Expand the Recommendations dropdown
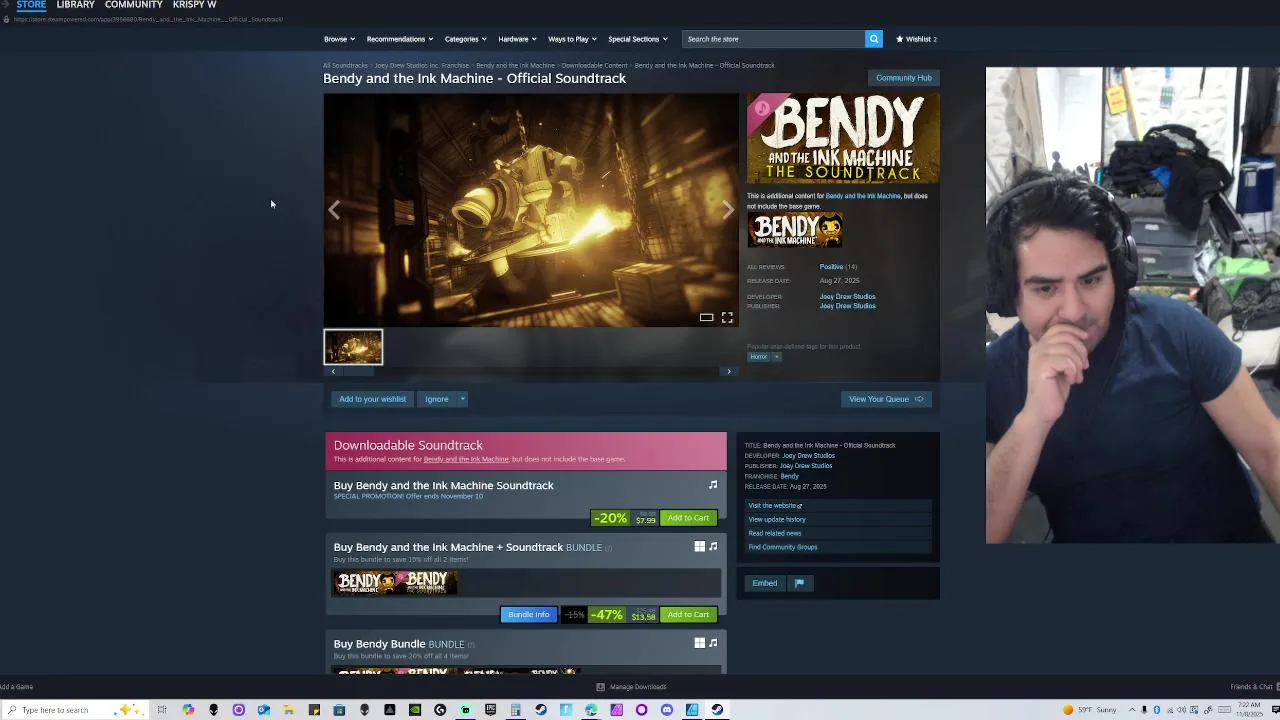The height and width of the screenshot is (720, 1280). 399,39
